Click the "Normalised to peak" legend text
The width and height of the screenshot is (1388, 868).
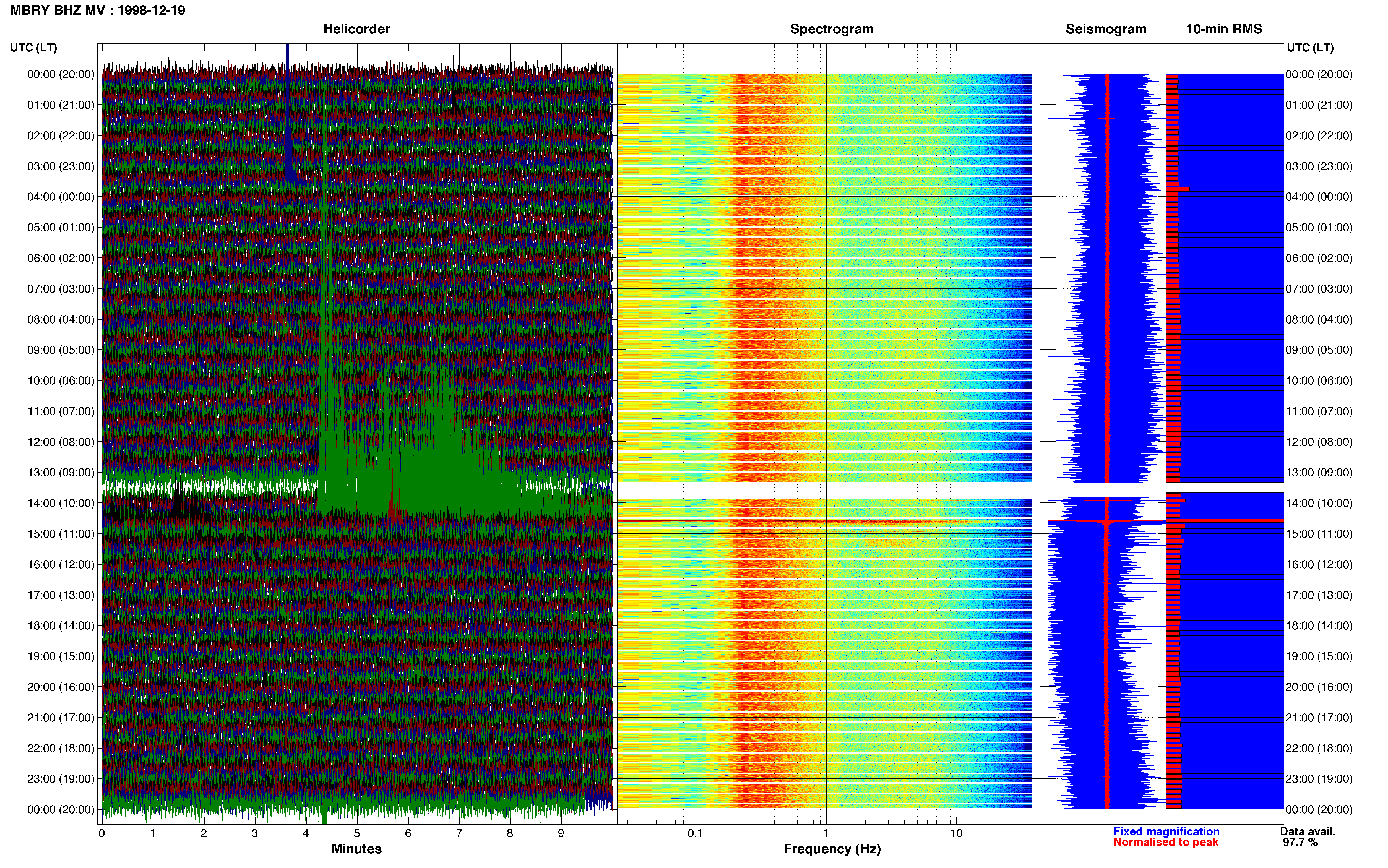coord(1165,842)
